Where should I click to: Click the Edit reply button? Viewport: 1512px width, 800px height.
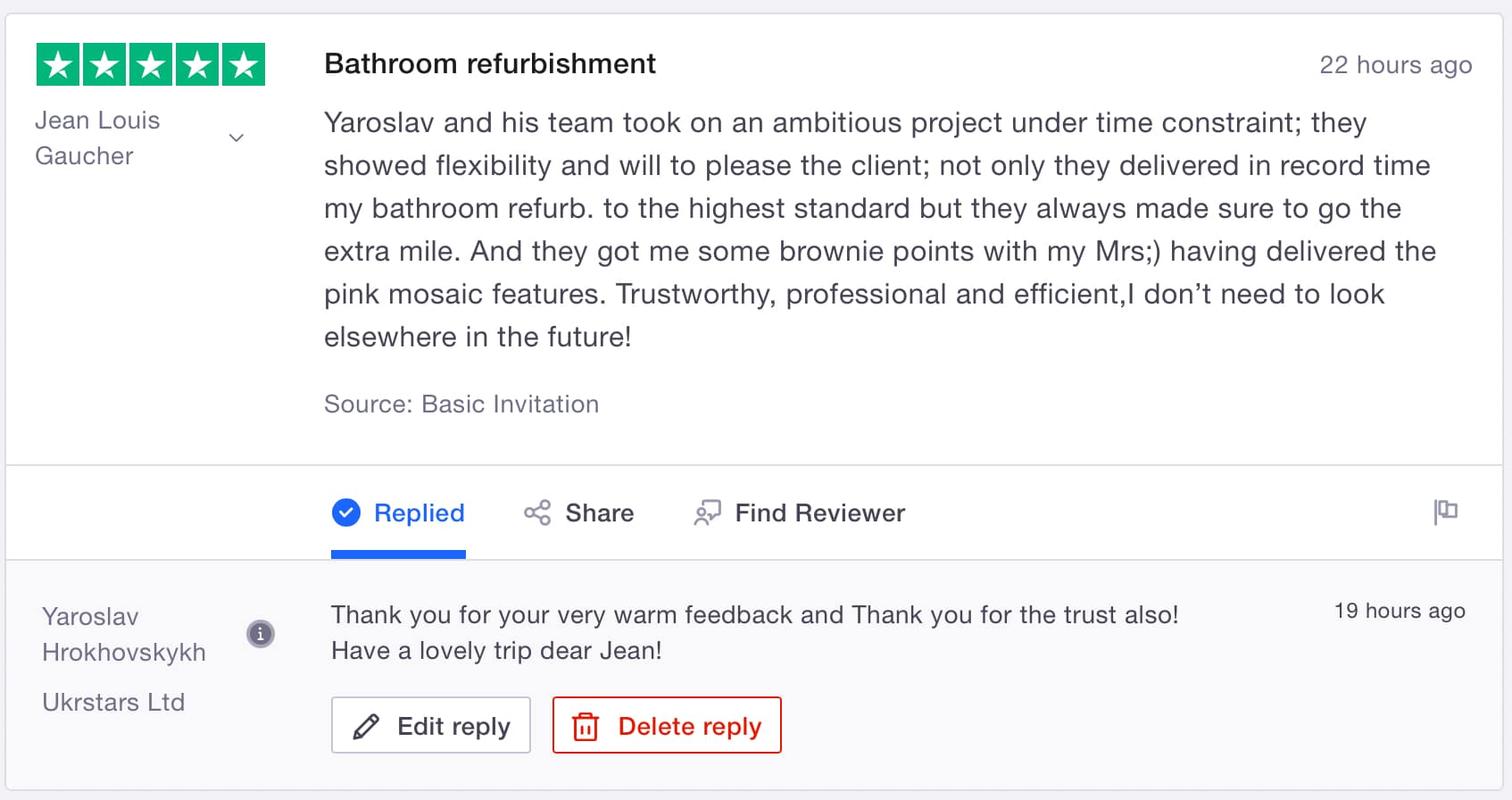pos(431,725)
